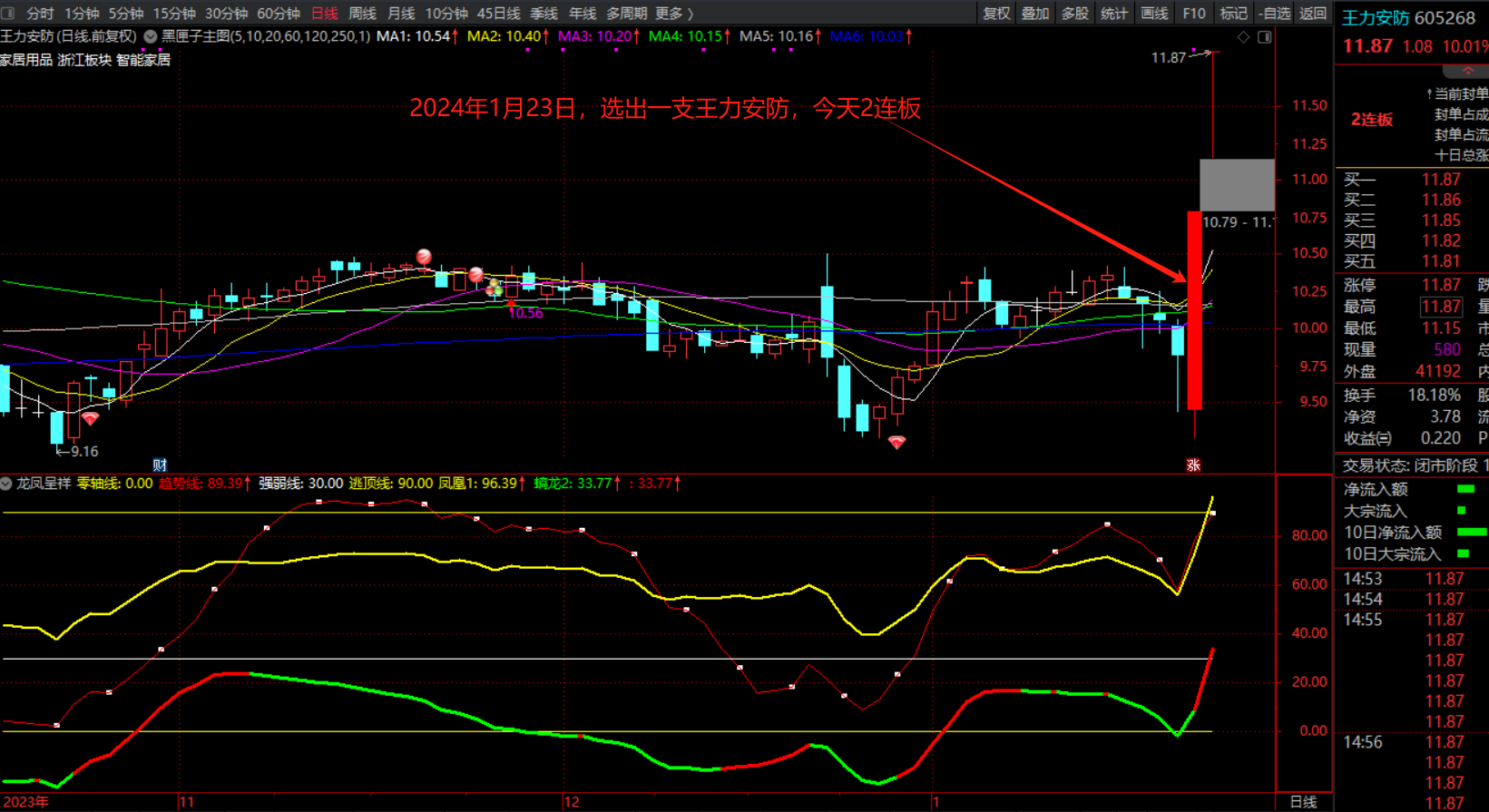Toggle the 标记 mark button
The image size is (1489, 812).
pyautogui.click(x=1233, y=14)
